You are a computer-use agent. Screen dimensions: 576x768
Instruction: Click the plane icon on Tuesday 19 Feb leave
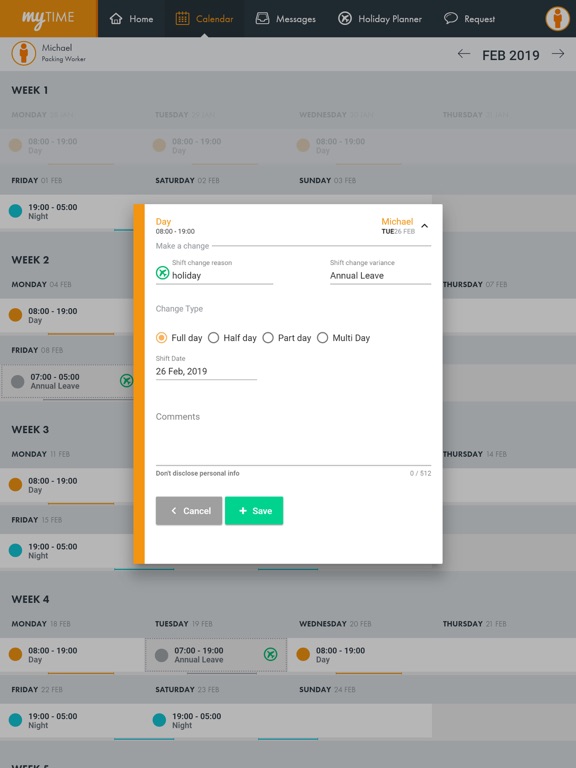pos(270,654)
